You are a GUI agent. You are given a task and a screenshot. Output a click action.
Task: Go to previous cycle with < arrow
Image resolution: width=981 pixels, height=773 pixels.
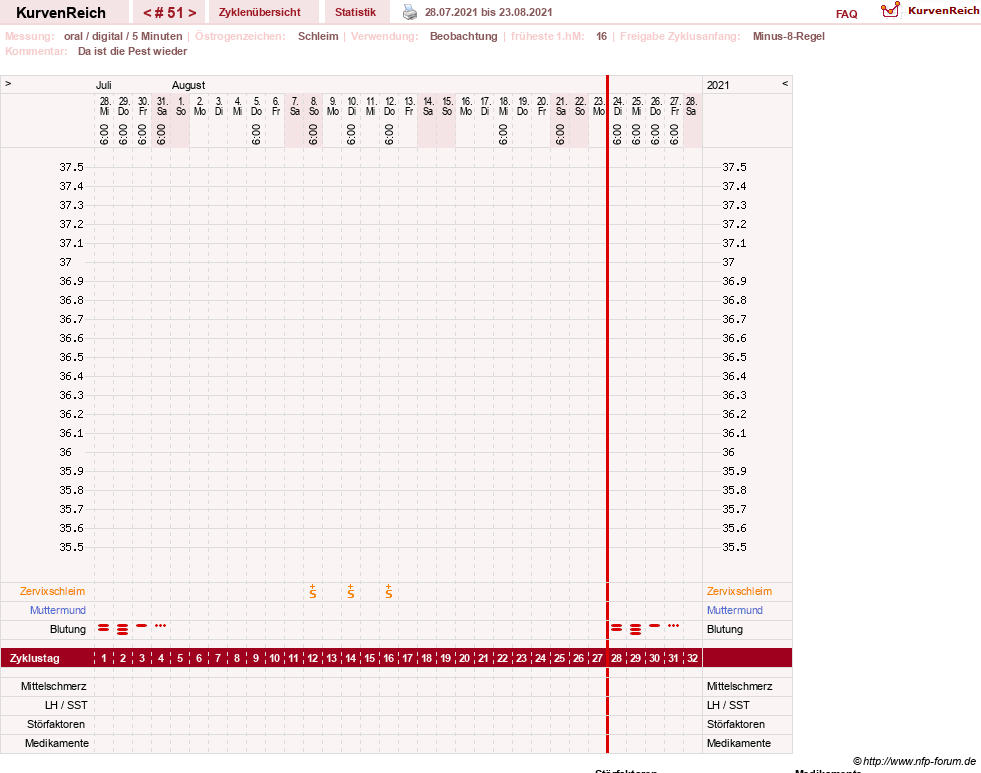[148, 13]
